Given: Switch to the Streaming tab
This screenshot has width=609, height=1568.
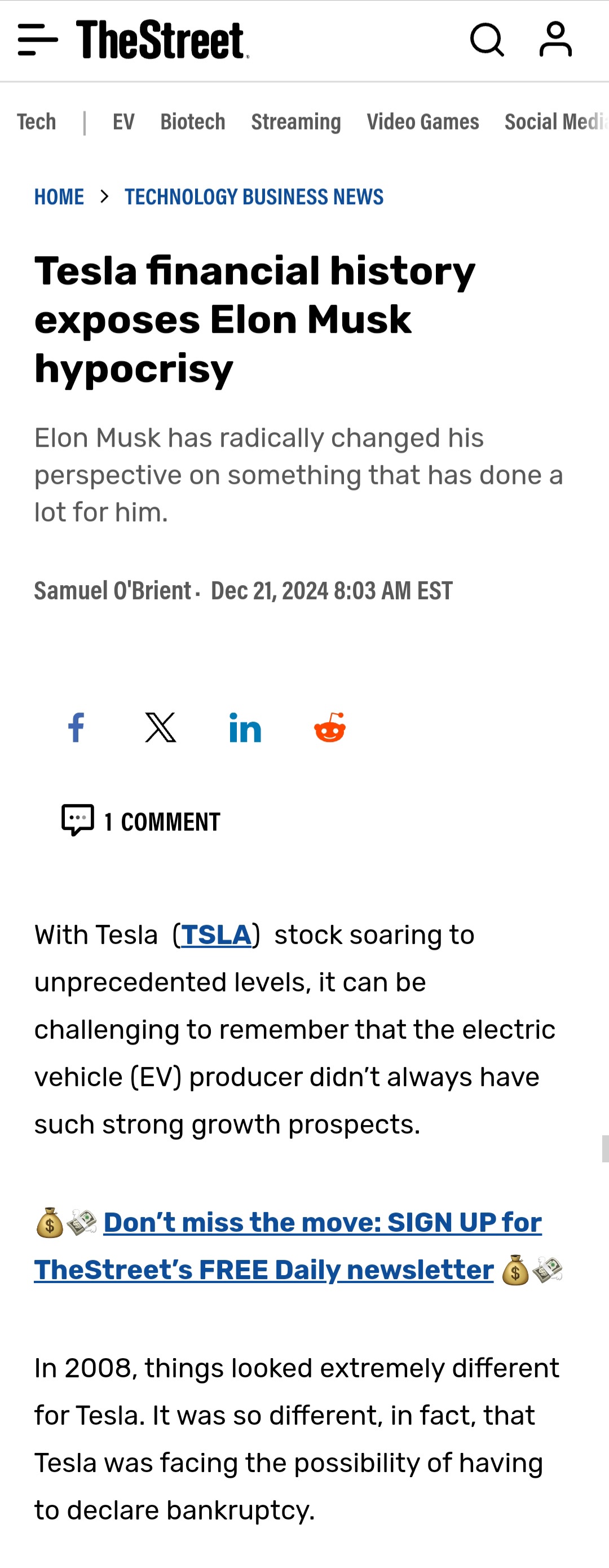Looking at the screenshot, I should pyautogui.click(x=296, y=122).
